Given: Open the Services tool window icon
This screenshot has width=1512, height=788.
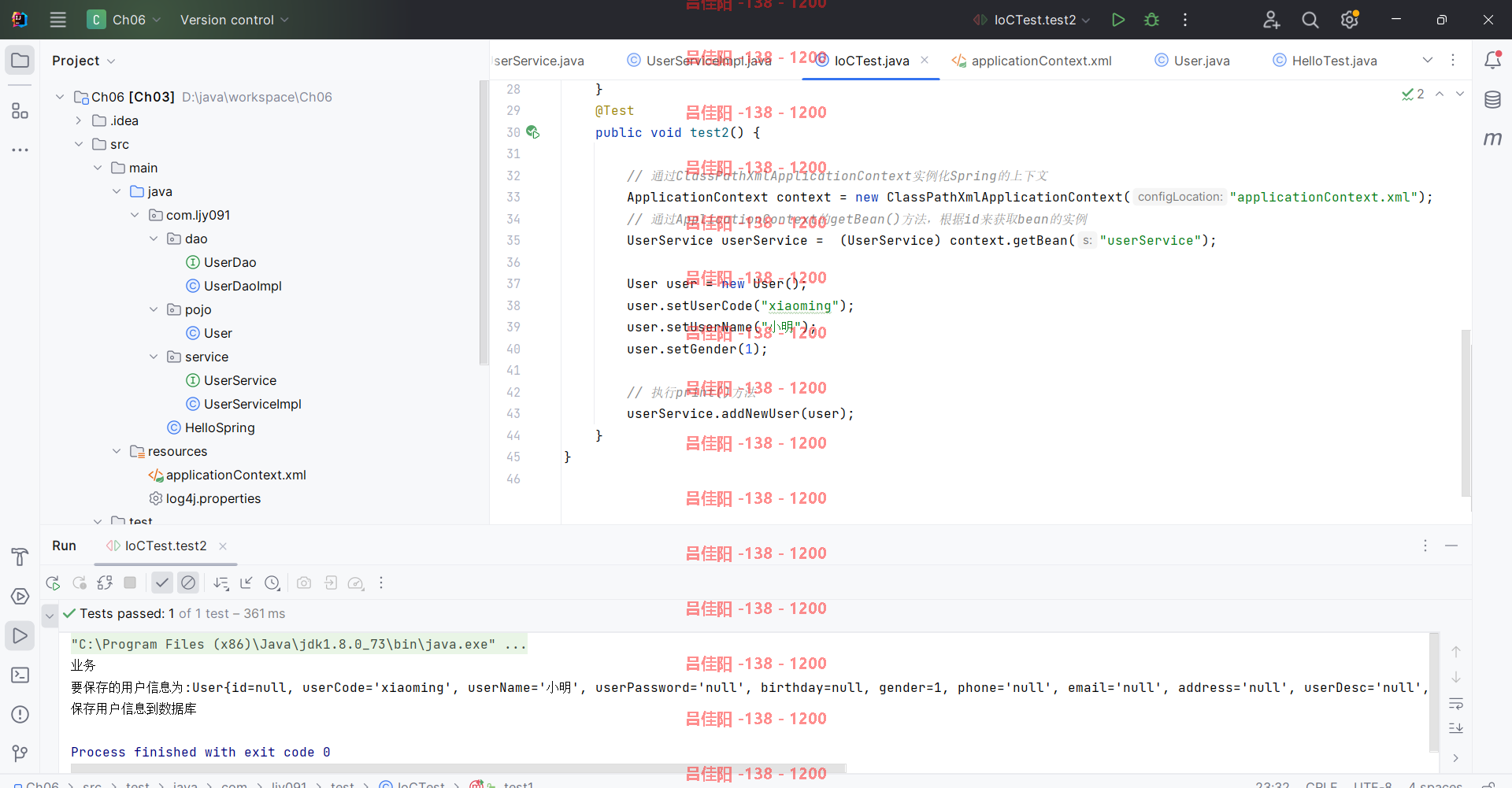Looking at the screenshot, I should [20, 597].
